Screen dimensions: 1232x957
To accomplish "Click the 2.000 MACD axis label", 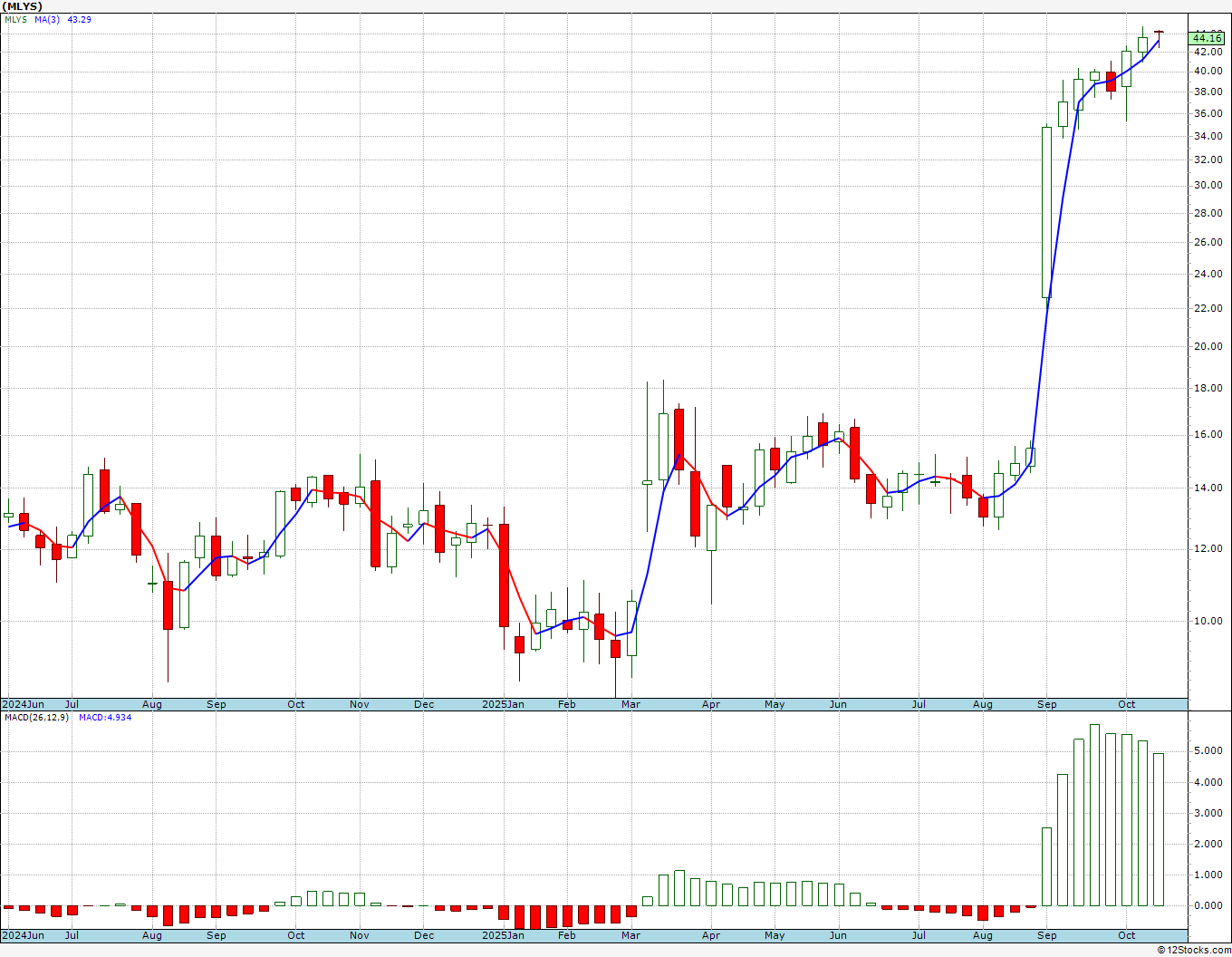I will click(1208, 844).
